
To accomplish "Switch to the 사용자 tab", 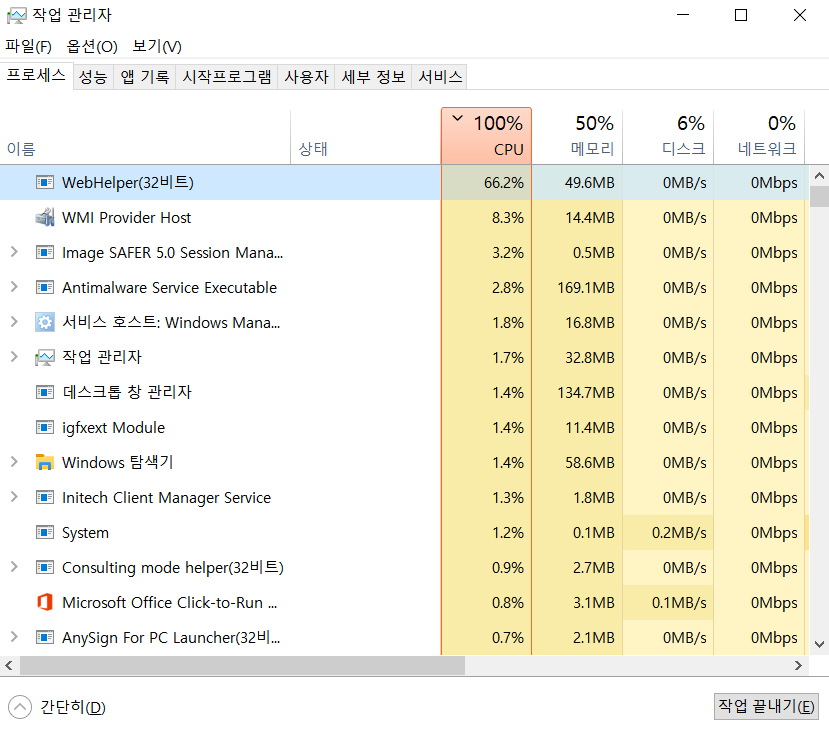I will [306, 77].
